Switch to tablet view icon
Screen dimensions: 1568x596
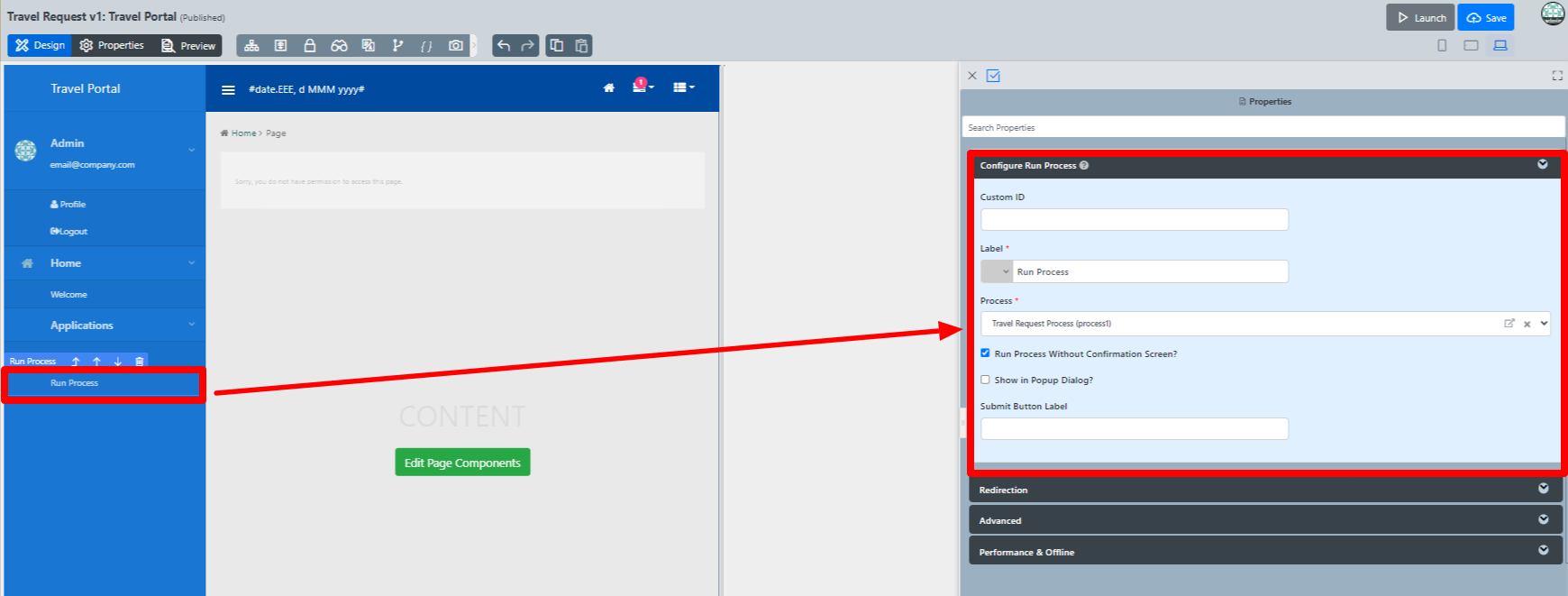tap(1471, 45)
